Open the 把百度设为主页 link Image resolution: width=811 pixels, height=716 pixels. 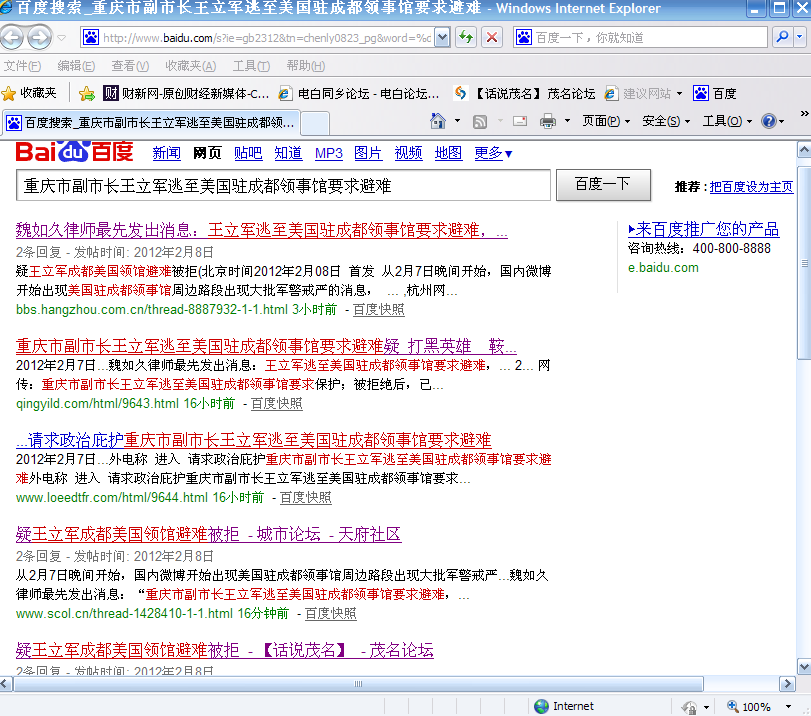click(x=751, y=187)
